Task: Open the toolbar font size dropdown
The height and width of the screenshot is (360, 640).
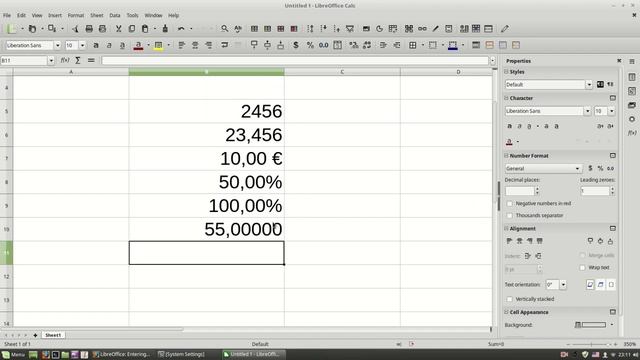Action: (x=82, y=45)
